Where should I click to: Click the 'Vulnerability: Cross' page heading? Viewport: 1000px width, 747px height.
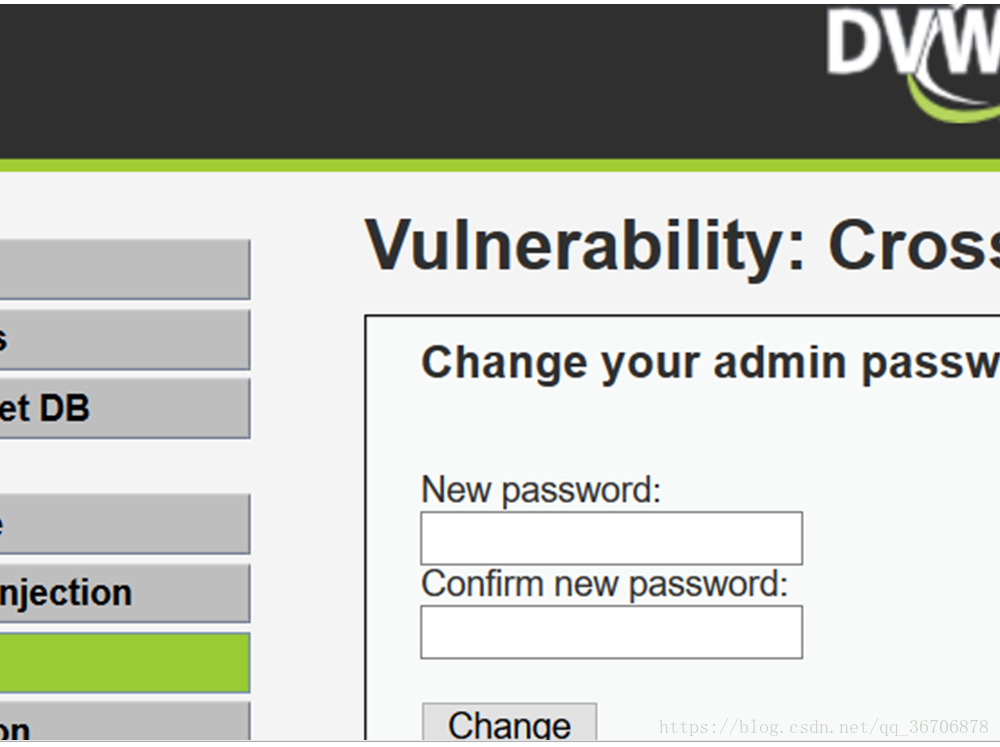682,246
